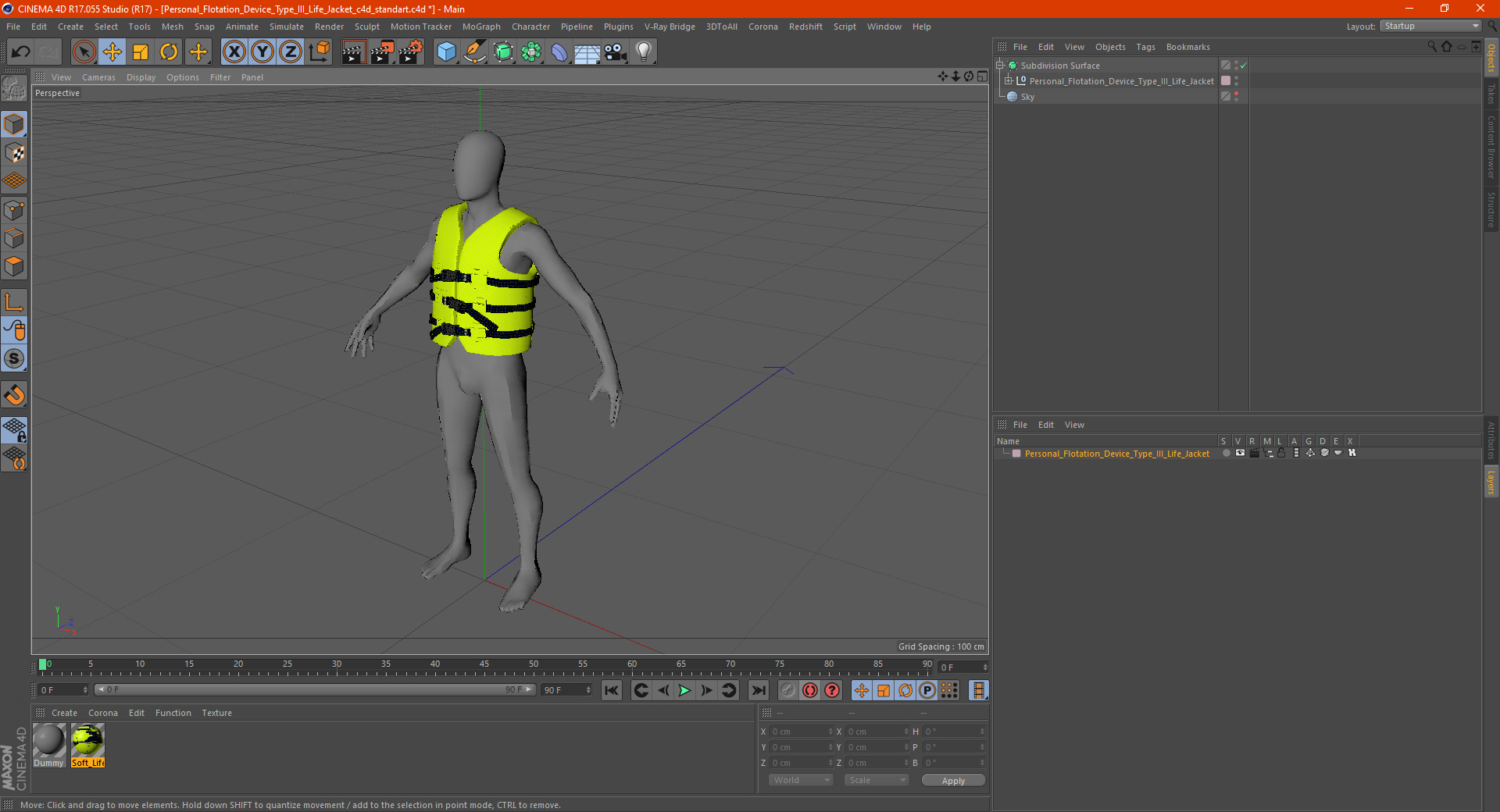1500x812 pixels.
Task: Open the Array modeling objects icon
Action: (x=531, y=52)
